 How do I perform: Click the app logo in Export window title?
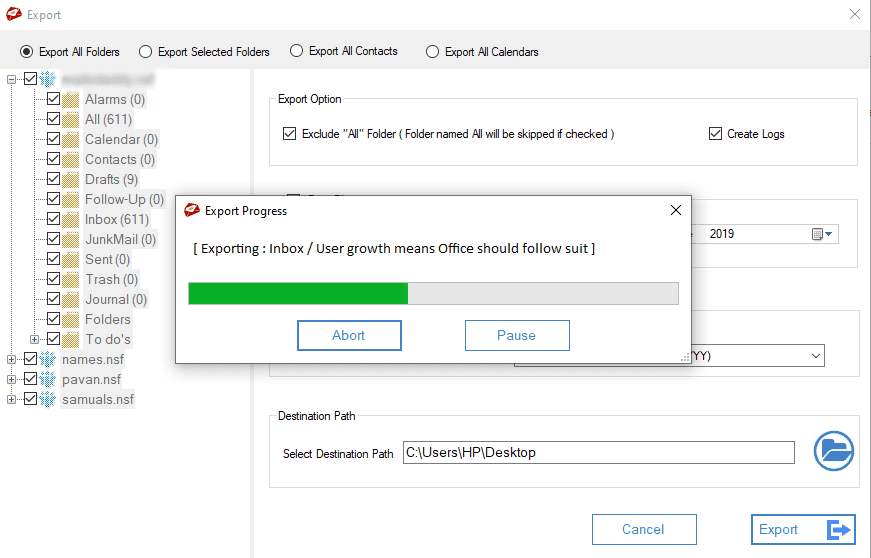coord(14,14)
